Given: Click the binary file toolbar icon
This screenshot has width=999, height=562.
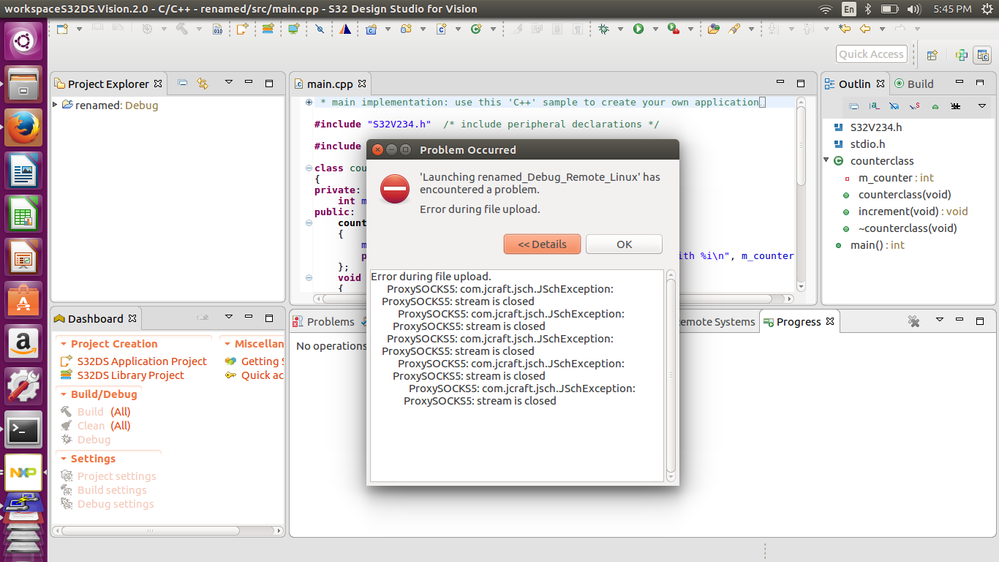Looking at the screenshot, I should [217, 29].
